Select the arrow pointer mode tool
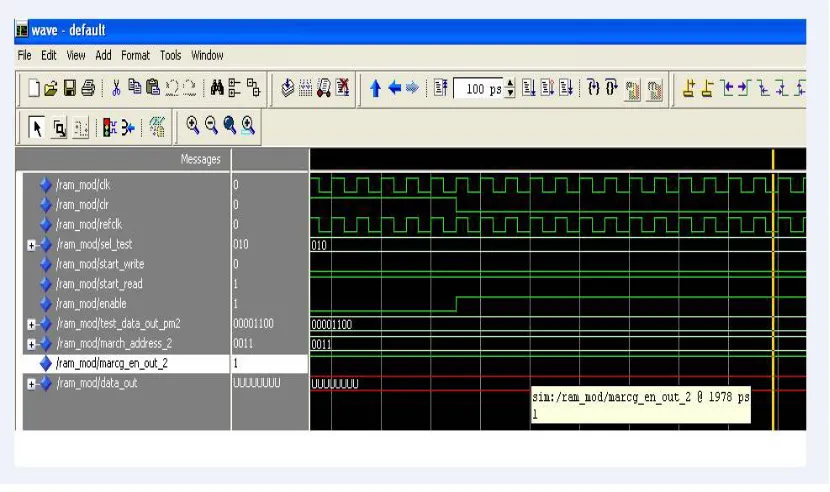This screenshot has width=830, height=492. [37, 128]
